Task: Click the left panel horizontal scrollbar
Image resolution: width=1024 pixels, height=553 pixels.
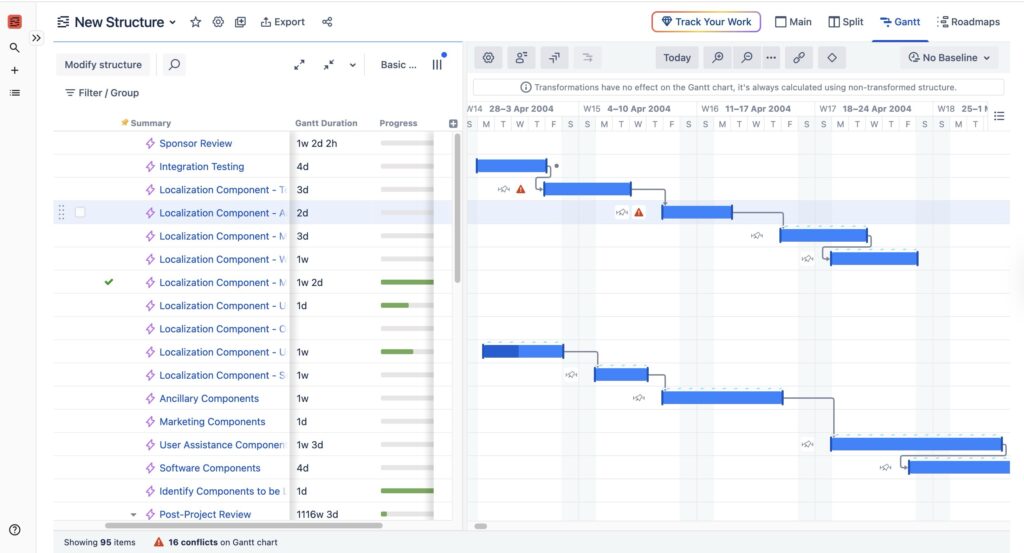Action: 244,526
